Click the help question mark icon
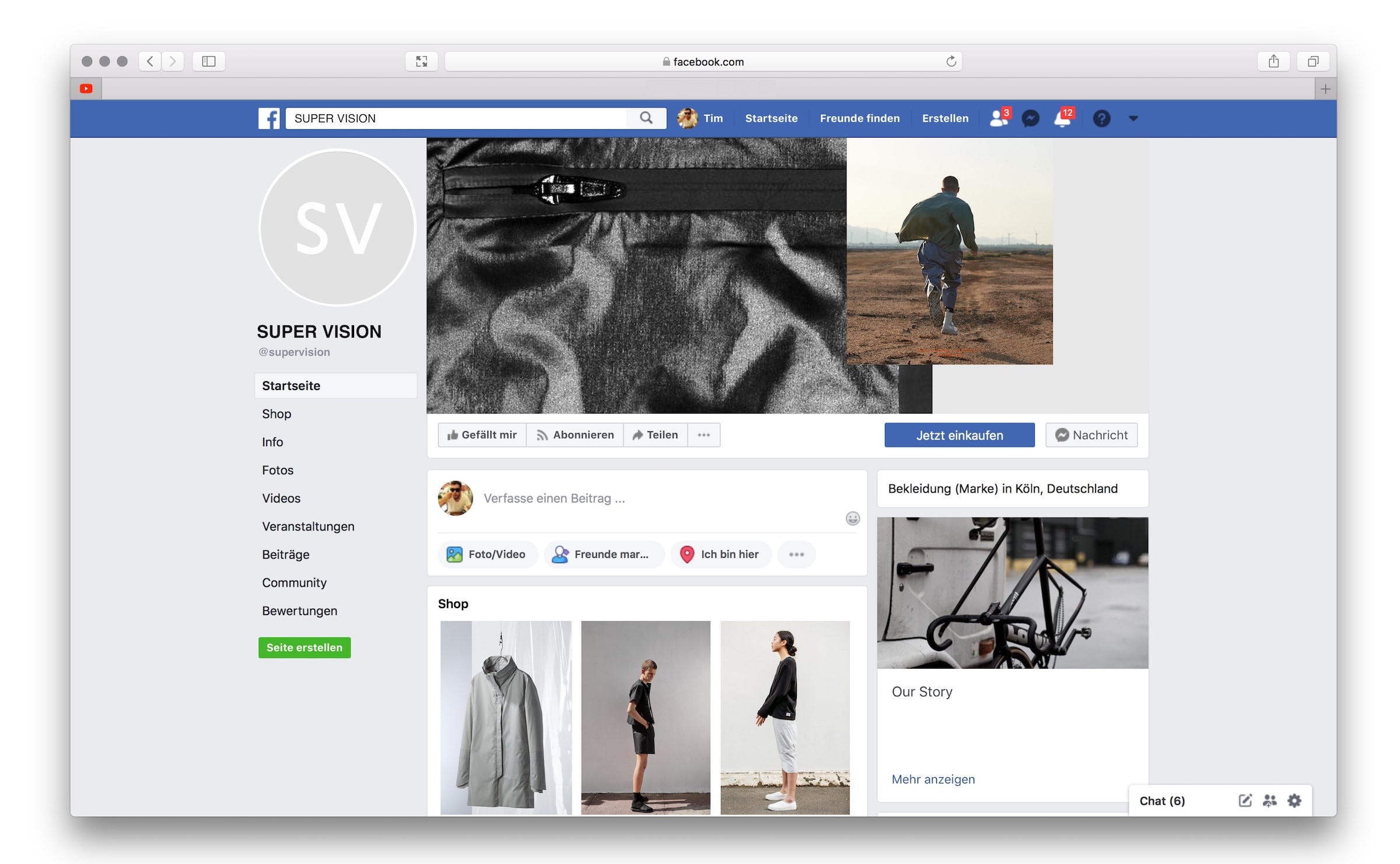 tap(1101, 118)
